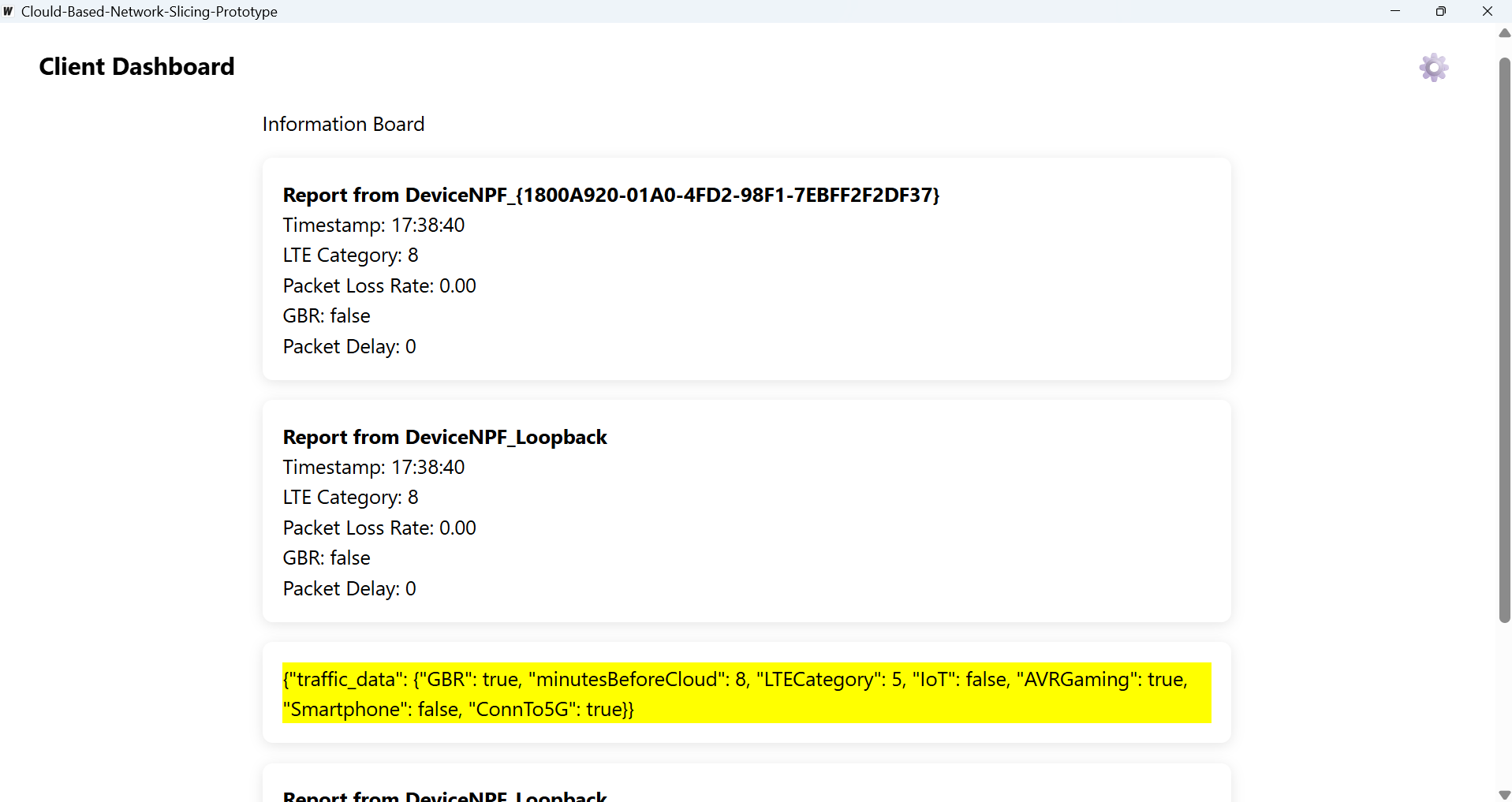
Task: Click LTE Category: 8 in GUID device report
Action: tap(350, 256)
